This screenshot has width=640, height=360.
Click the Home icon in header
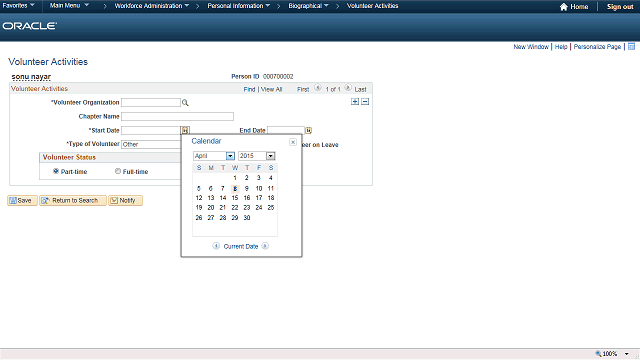[x=564, y=7]
